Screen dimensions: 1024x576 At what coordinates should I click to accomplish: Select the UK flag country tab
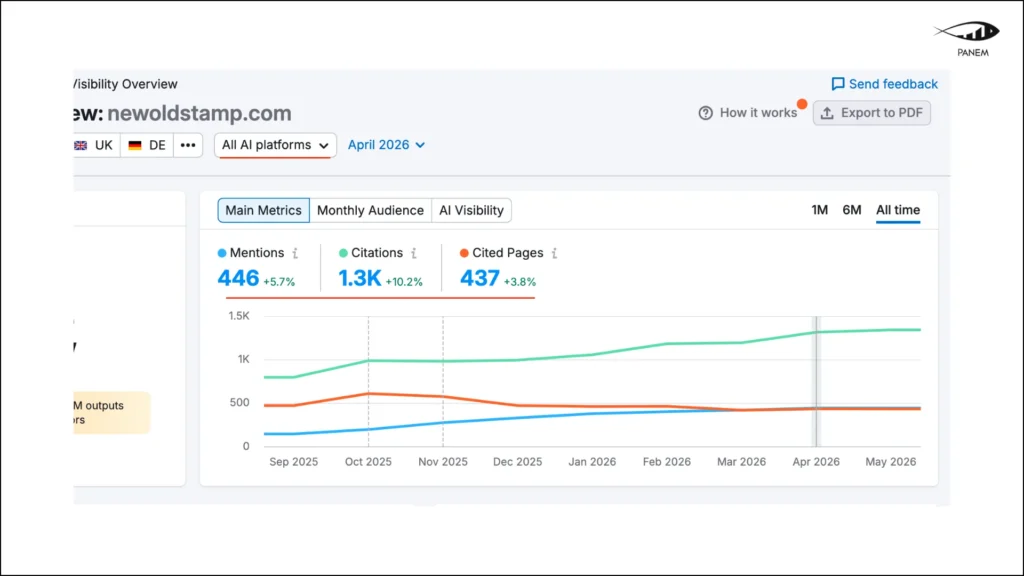click(96, 145)
